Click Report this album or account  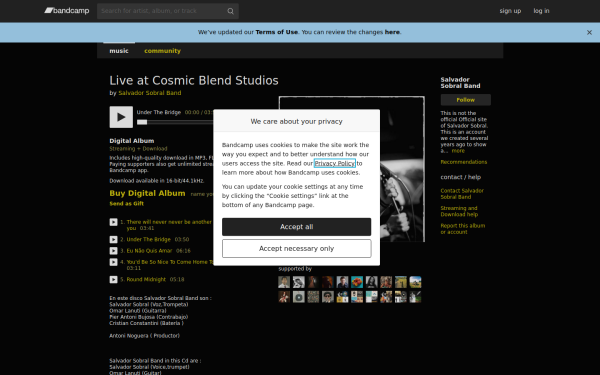pyautogui.click(x=463, y=229)
